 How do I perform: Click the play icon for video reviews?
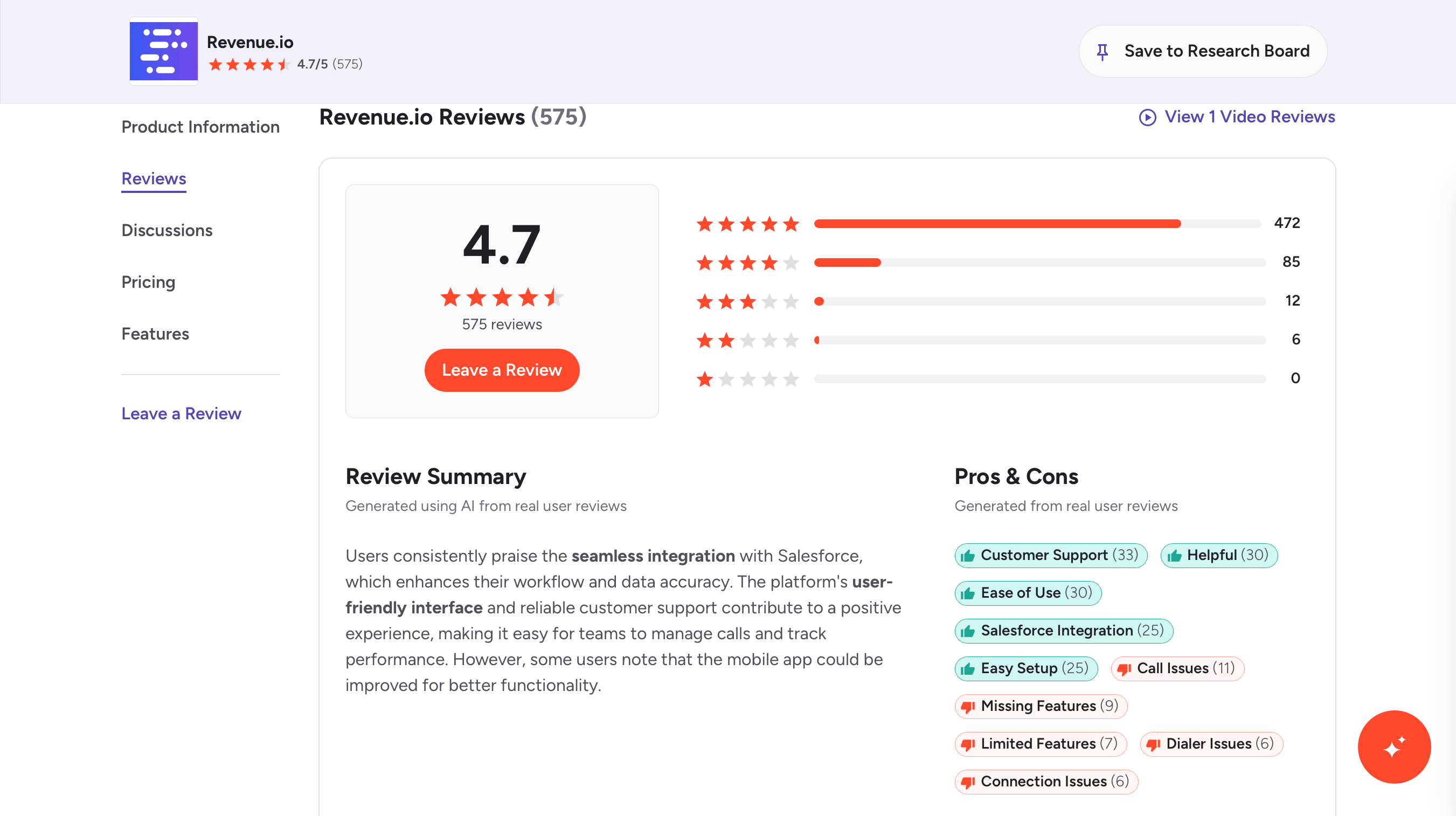pyautogui.click(x=1147, y=117)
